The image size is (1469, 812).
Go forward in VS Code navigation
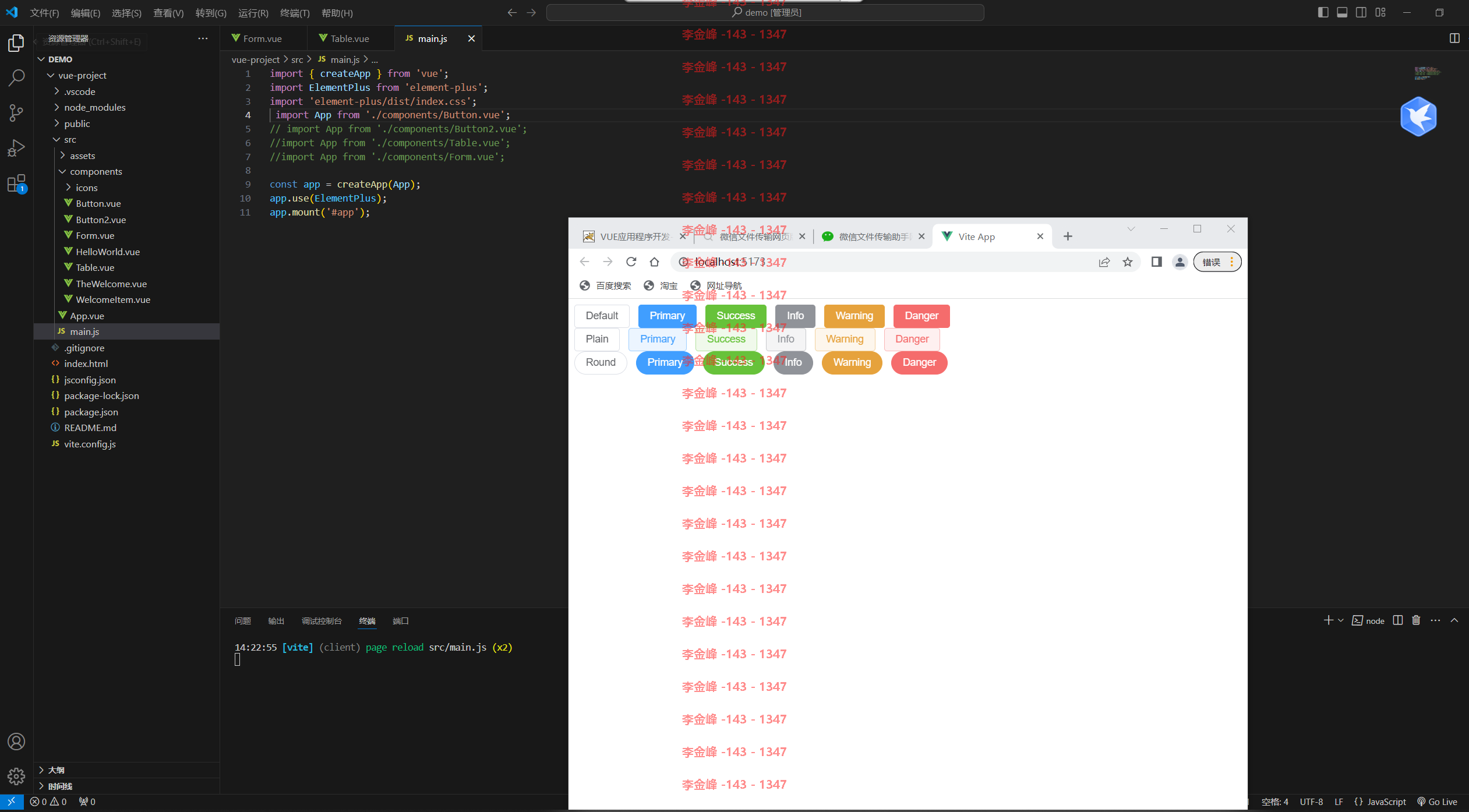pyautogui.click(x=531, y=13)
